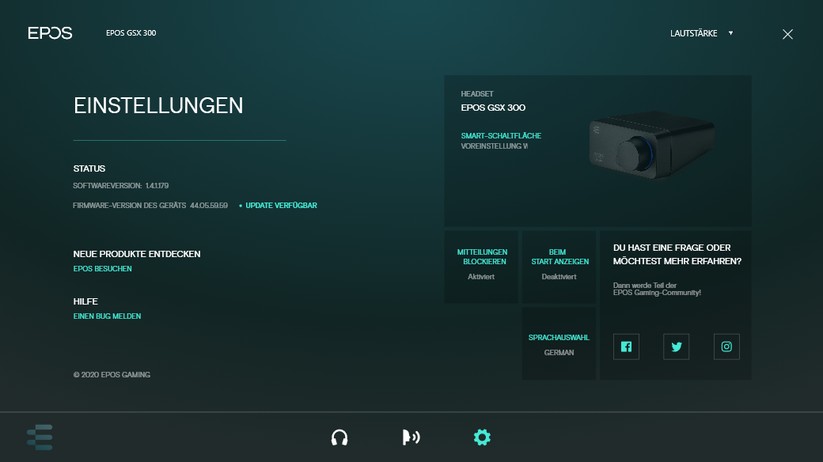Toggle Beim Start Anzeigen option
823x462 pixels.
pos(559,266)
